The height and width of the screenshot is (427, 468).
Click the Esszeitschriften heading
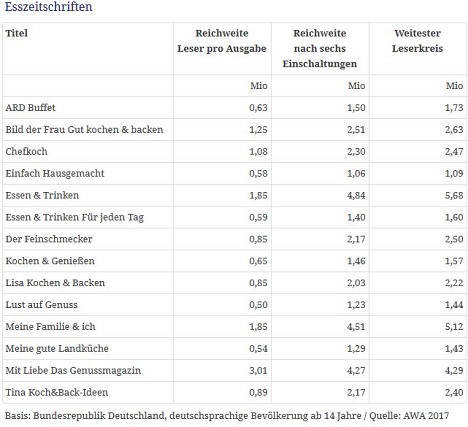pyautogui.click(x=49, y=7)
